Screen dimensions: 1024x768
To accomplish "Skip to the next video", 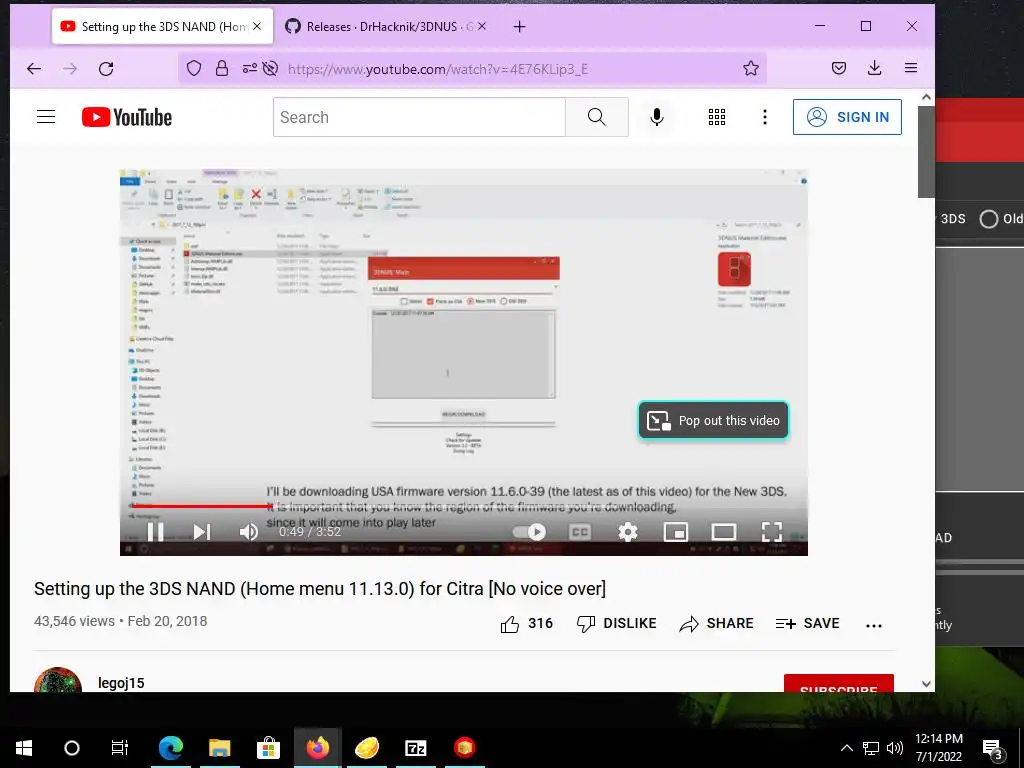I will 202,532.
